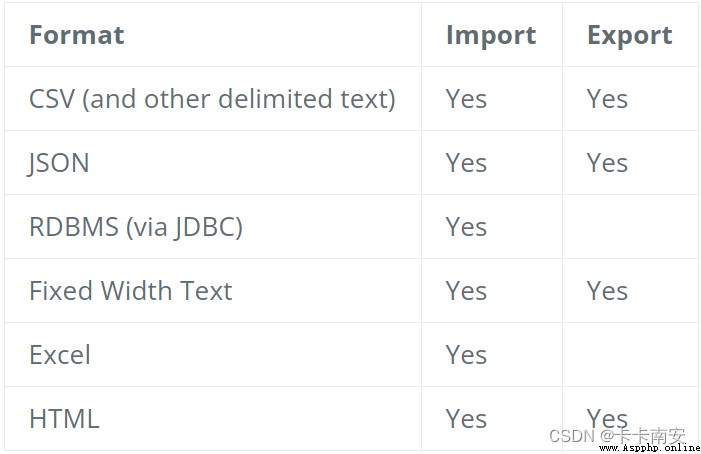Select the Fixed Width Text cell
This screenshot has height=454, width=701.
(131, 290)
